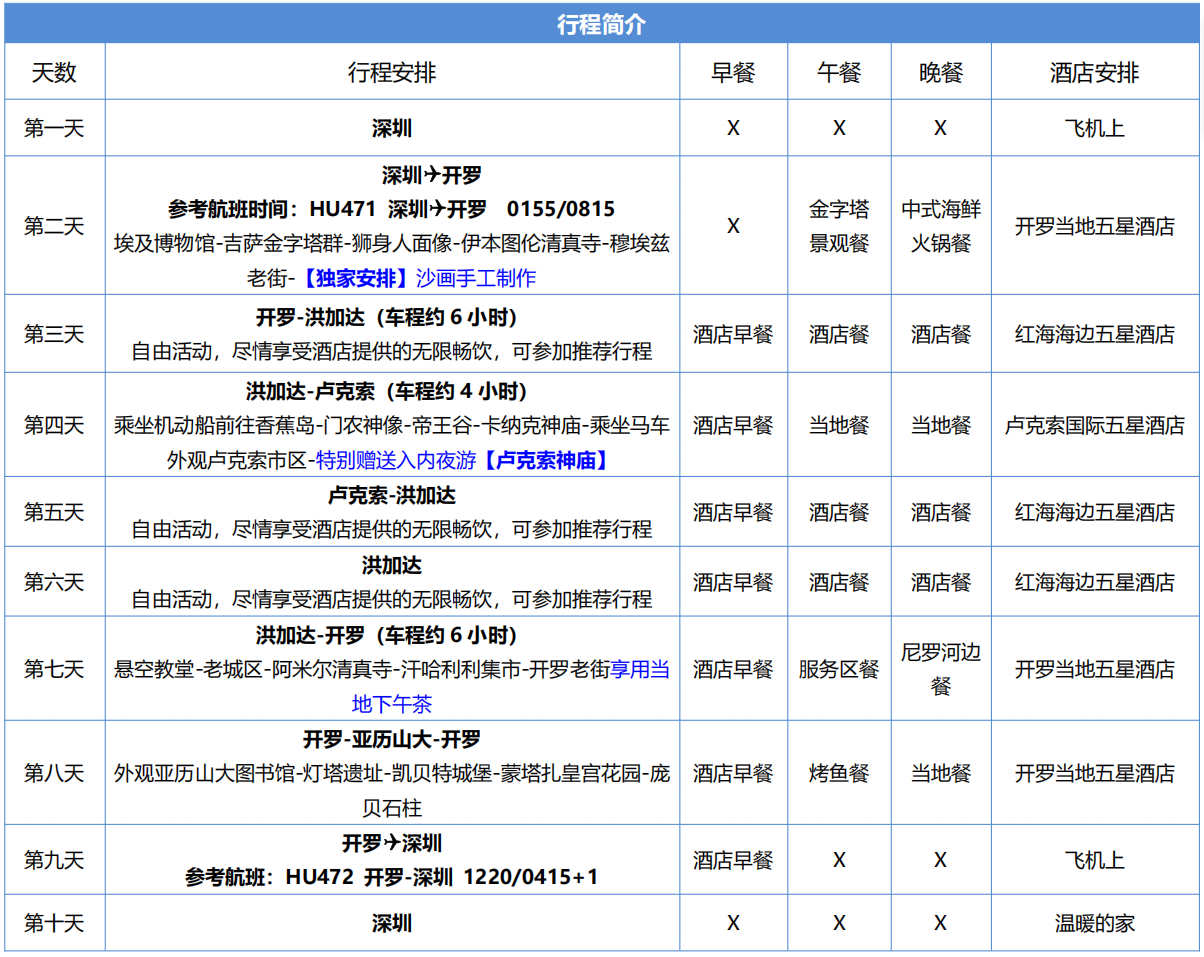Click the 卢克索国际五星酒店 hotel cell

tap(1094, 425)
